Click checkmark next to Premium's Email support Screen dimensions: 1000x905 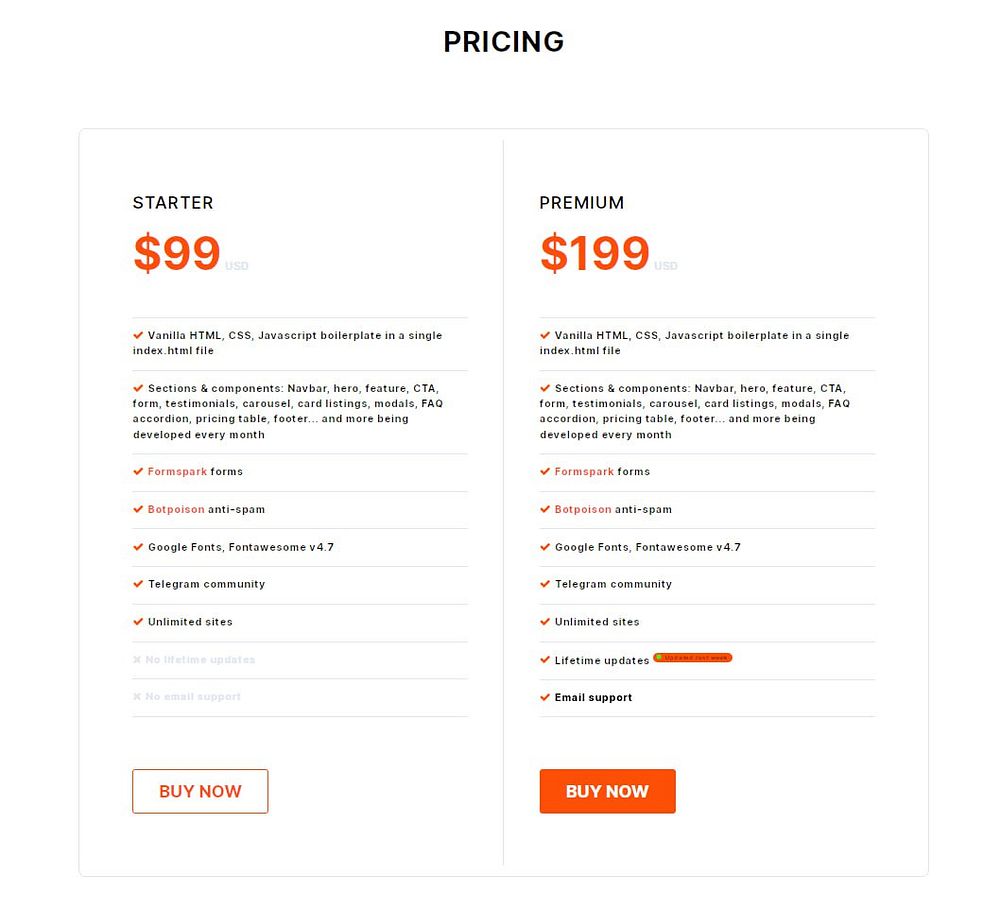[x=545, y=697]
